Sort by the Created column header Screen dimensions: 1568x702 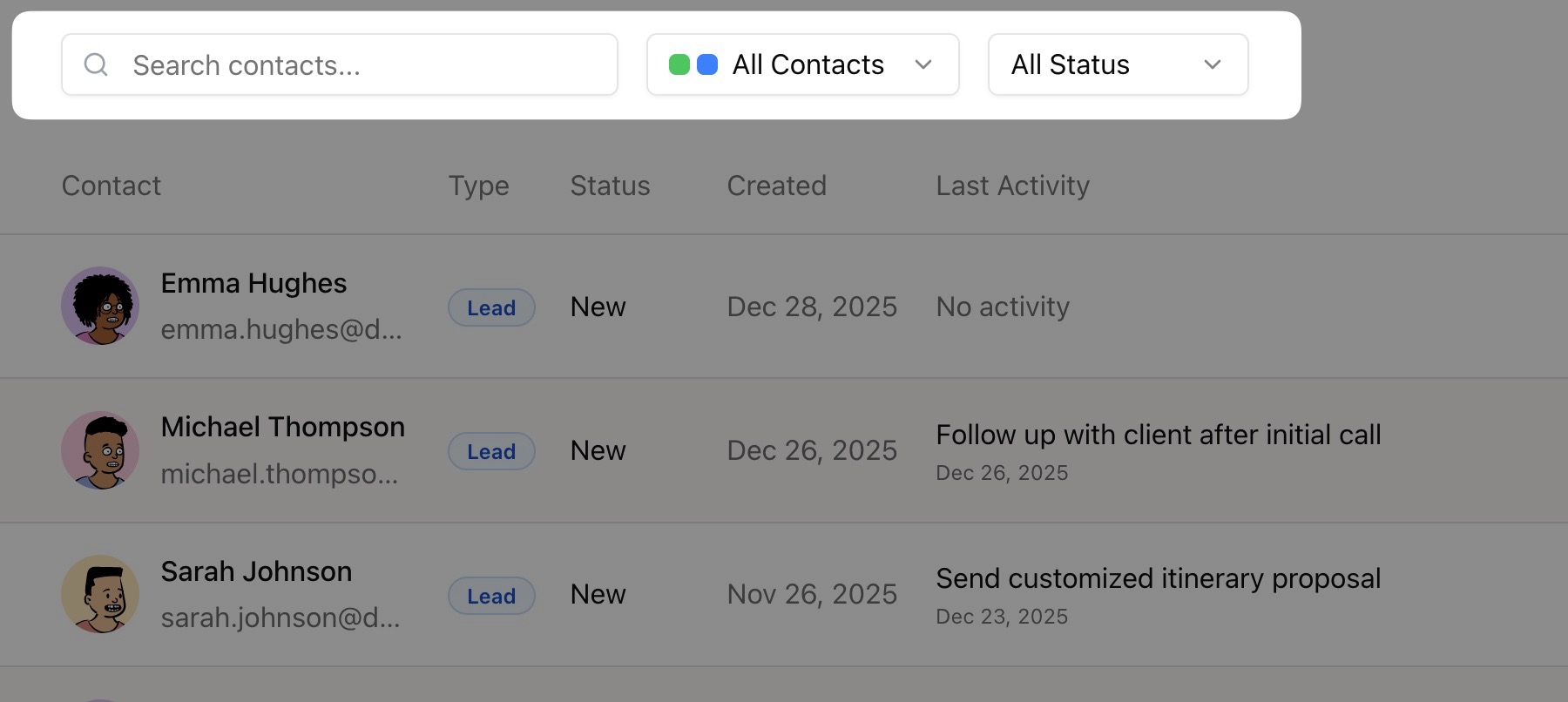click(x=776, y=186)
